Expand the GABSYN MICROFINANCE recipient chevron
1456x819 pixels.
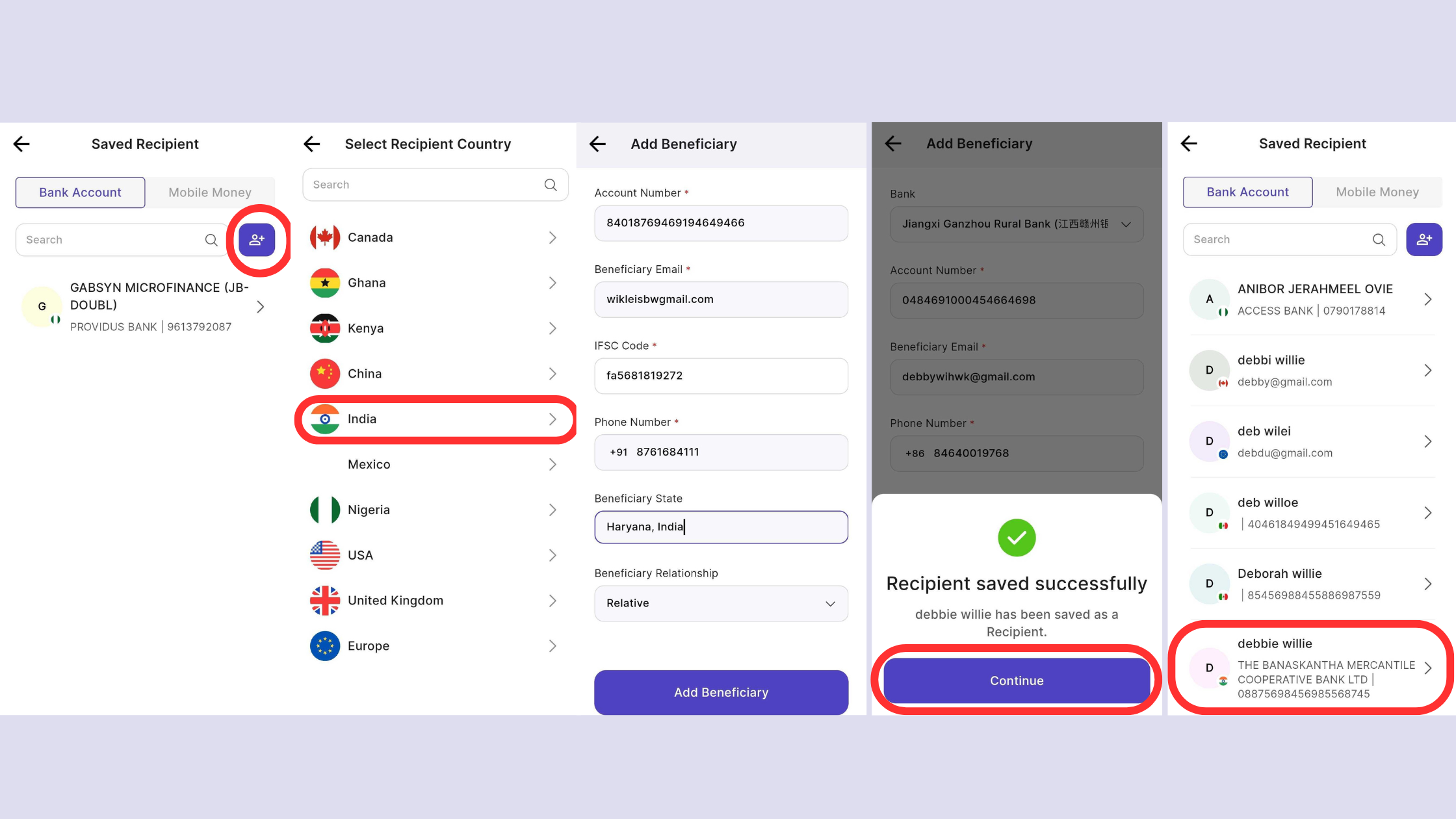tap(260, 306)
